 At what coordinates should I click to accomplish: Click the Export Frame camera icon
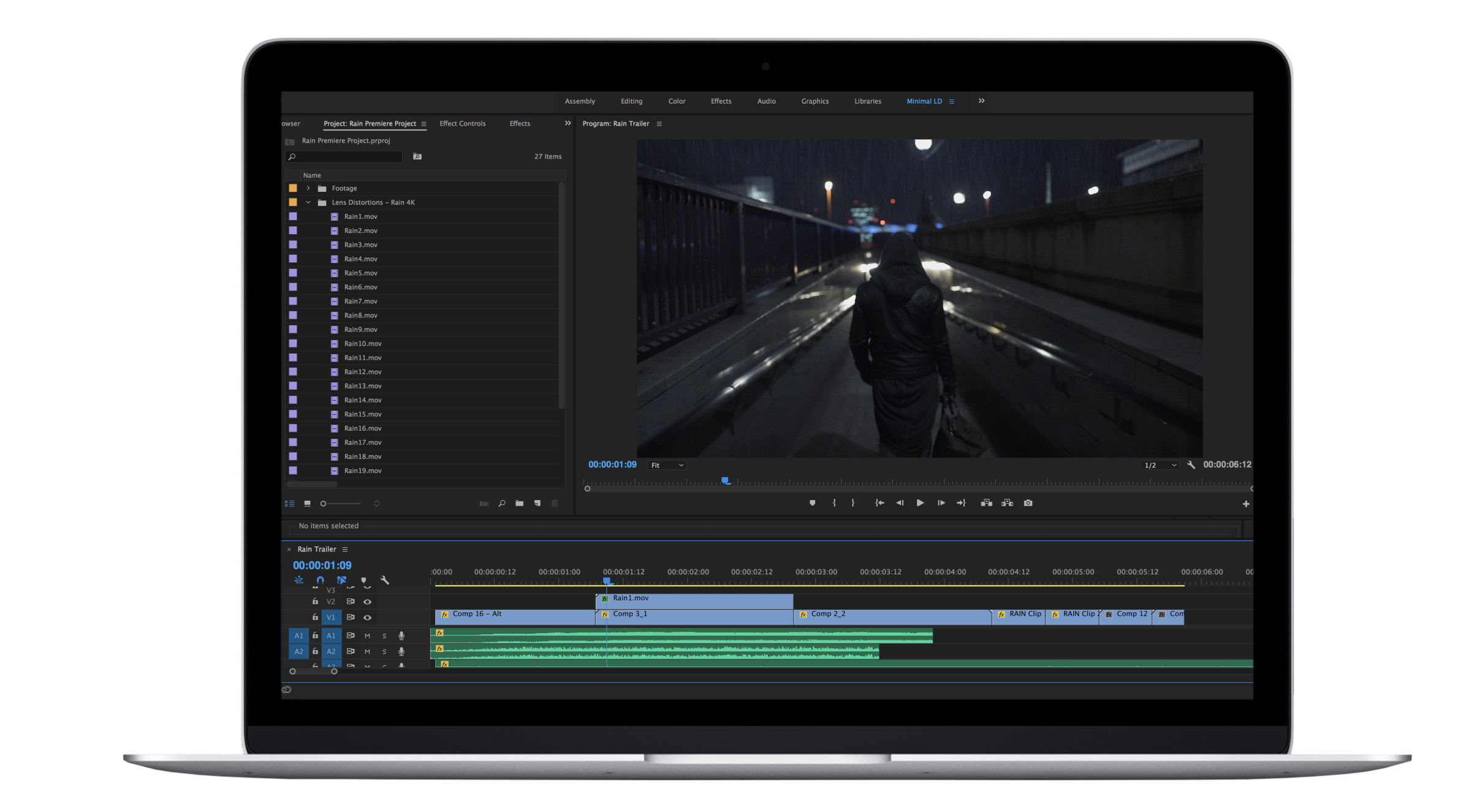(1028, 503)
